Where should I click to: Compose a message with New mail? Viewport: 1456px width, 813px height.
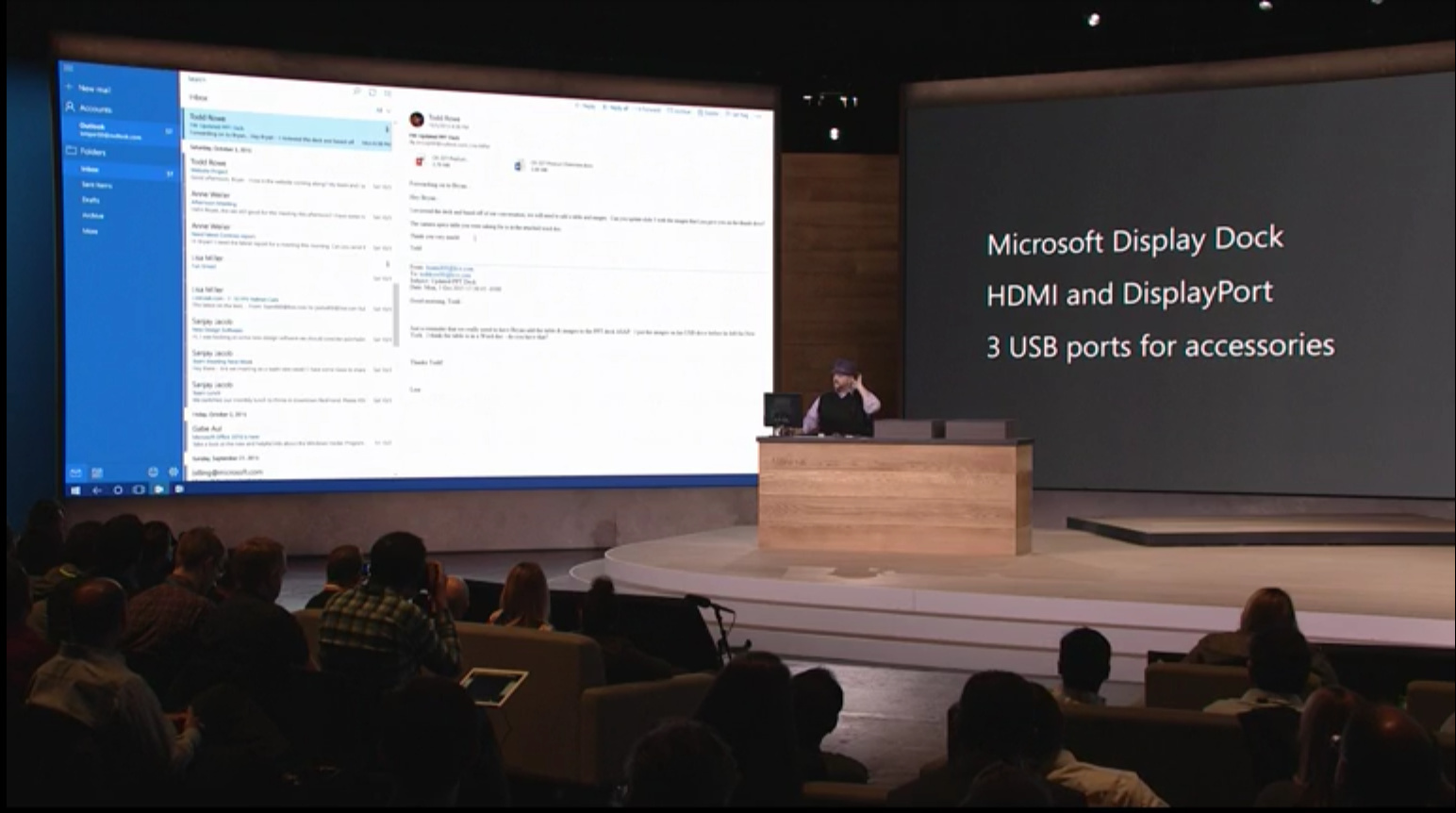click(x=93, y=89)
